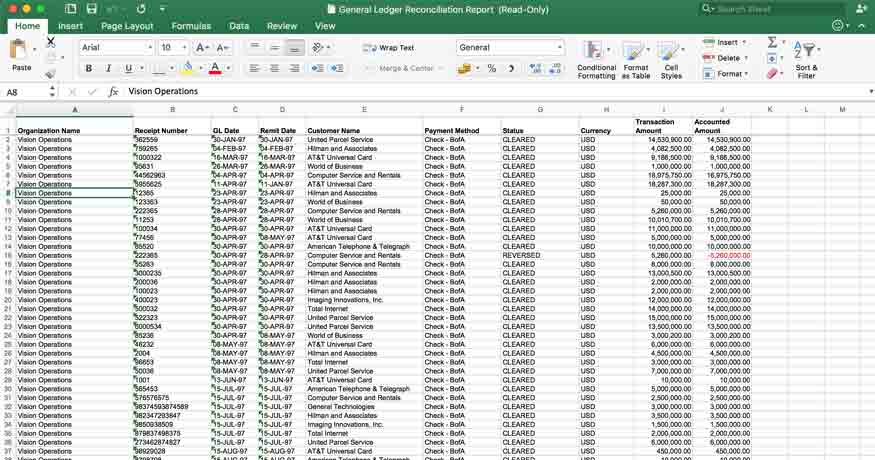Open the Formulas ribbon tab
The image size is (875, 460).
tap(190, 26)
